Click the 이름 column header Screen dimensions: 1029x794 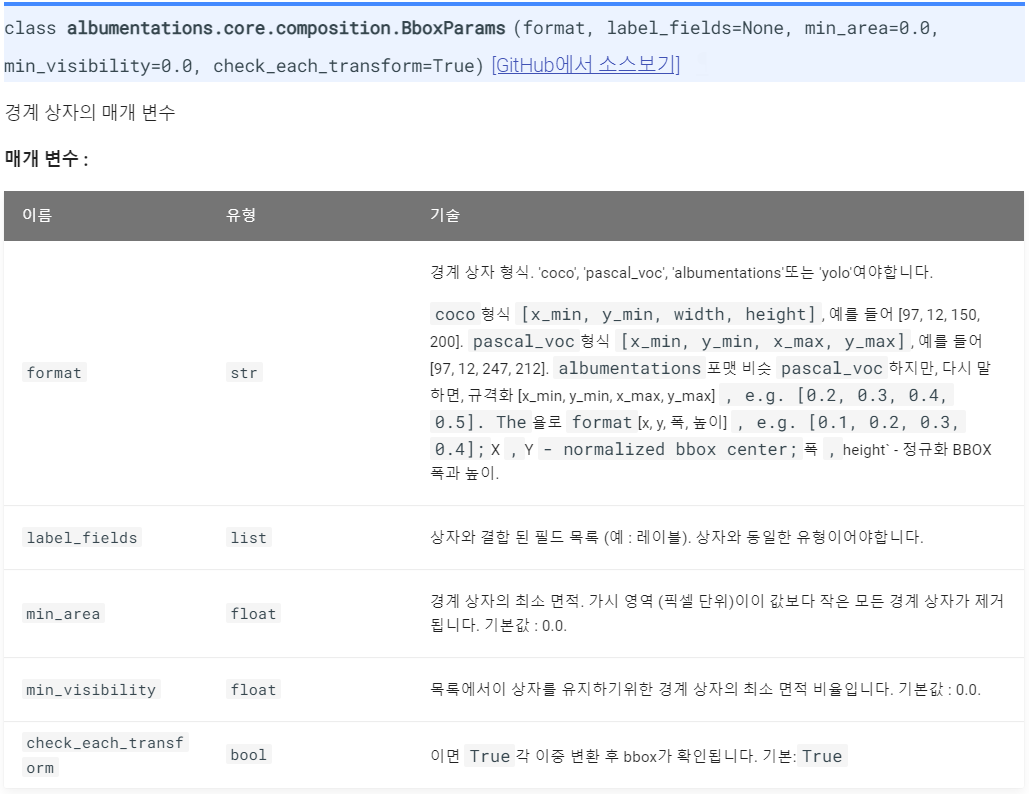click(37, 215)
